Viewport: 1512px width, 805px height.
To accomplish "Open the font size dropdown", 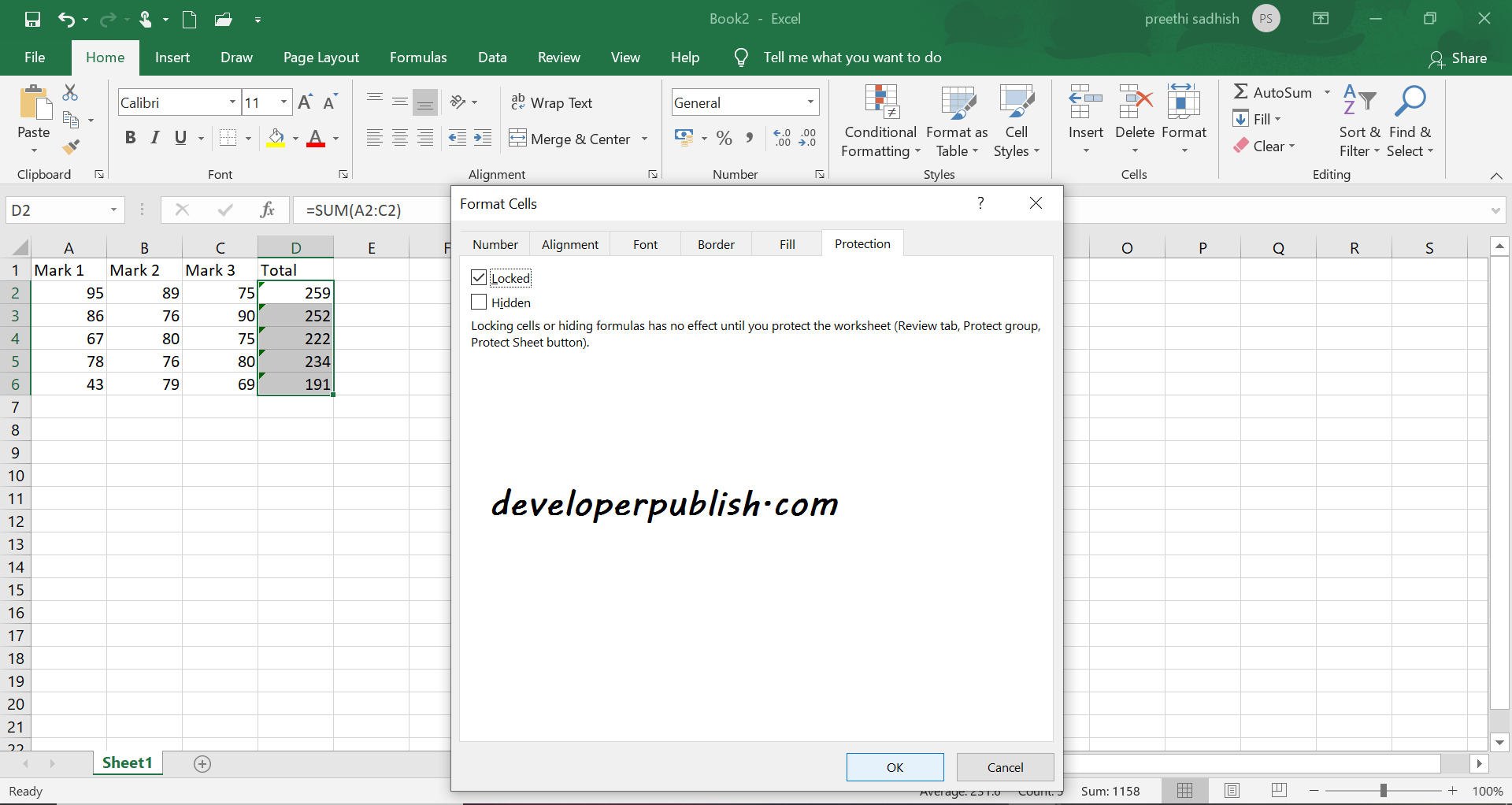I will pos(283,102).
